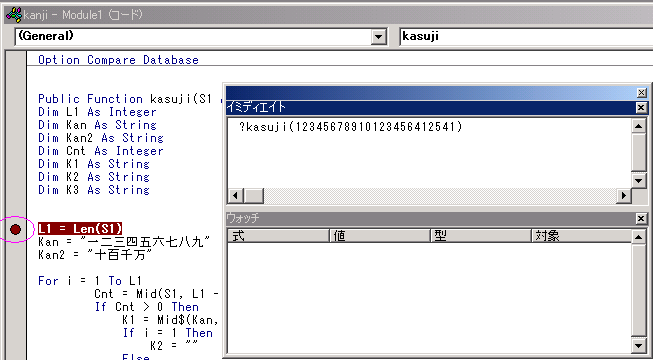Screen dimensions: 653x360
Task: Click the イミディエイト window down scroll arrow
Action: point(638,180)
